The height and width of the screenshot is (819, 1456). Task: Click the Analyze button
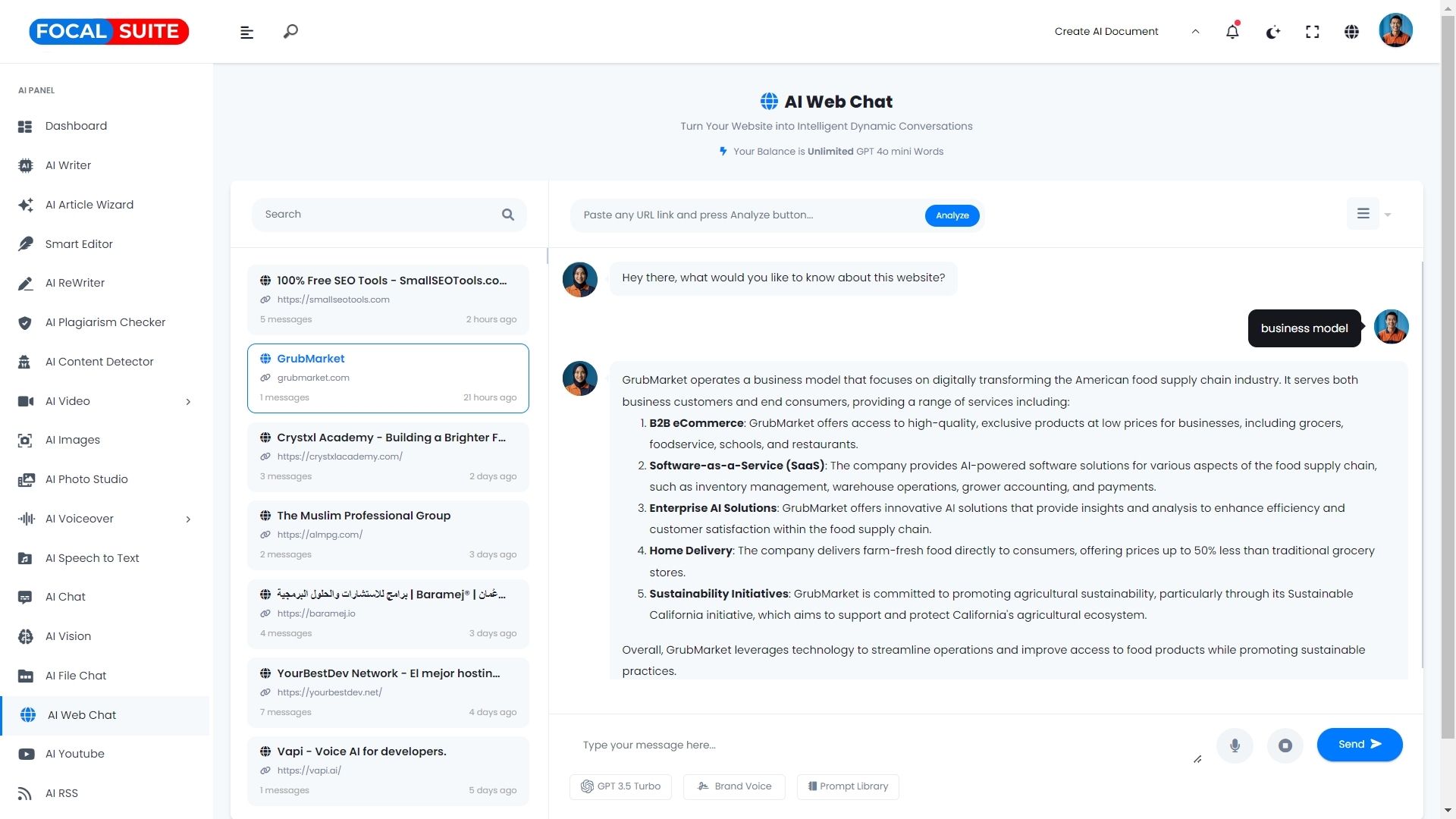pos(952,215)
